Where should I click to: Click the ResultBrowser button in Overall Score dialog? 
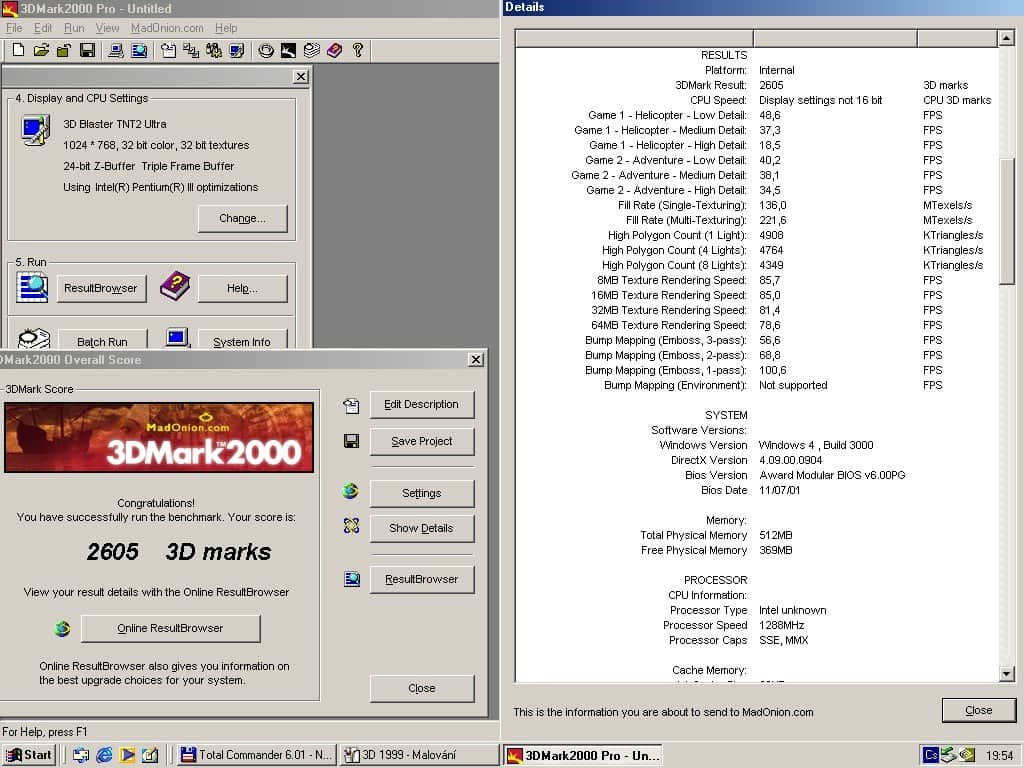click(422, 579)
